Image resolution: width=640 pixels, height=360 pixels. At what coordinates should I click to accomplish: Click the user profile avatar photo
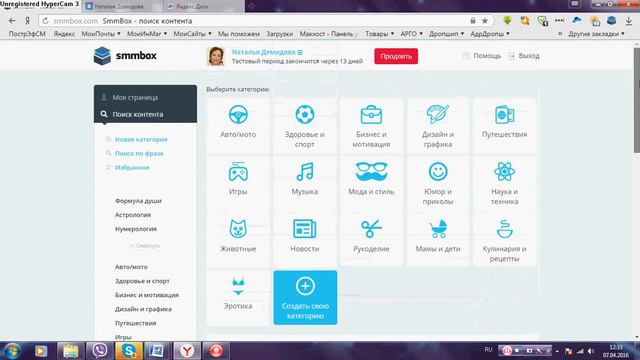[x=216, y=56]
